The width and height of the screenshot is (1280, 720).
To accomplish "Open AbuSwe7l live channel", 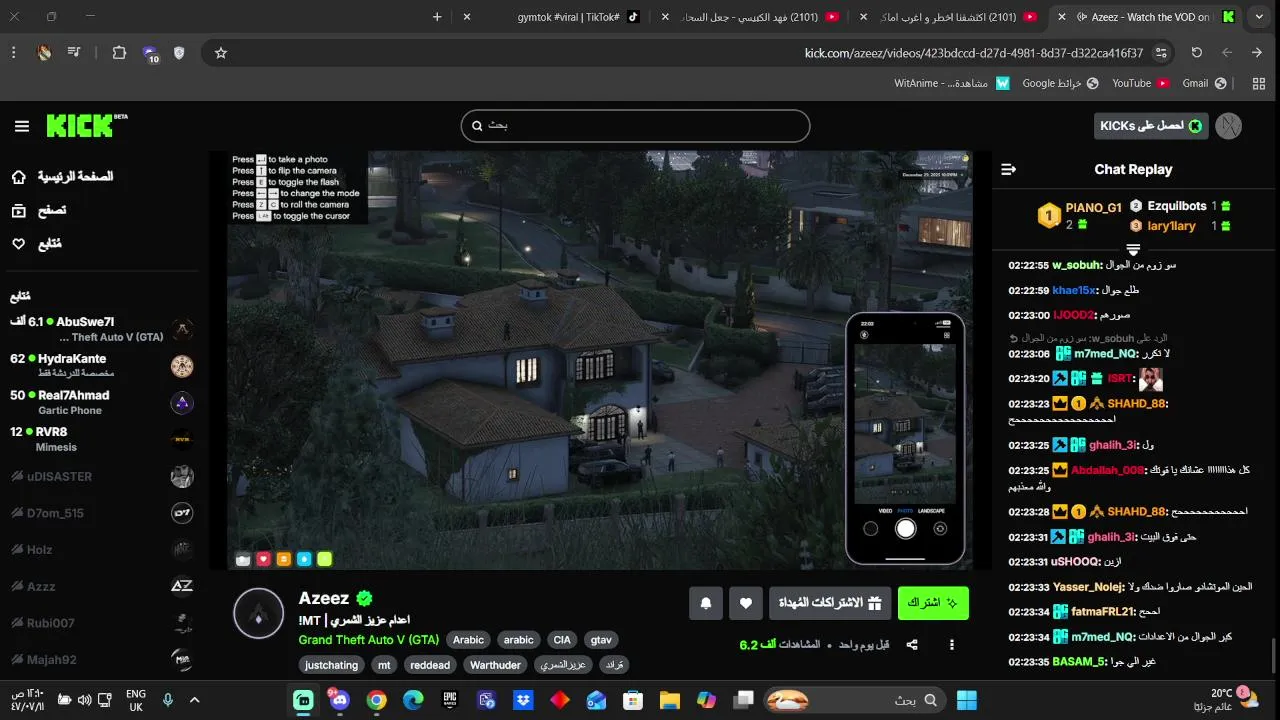I will click(x=100, y=329).
